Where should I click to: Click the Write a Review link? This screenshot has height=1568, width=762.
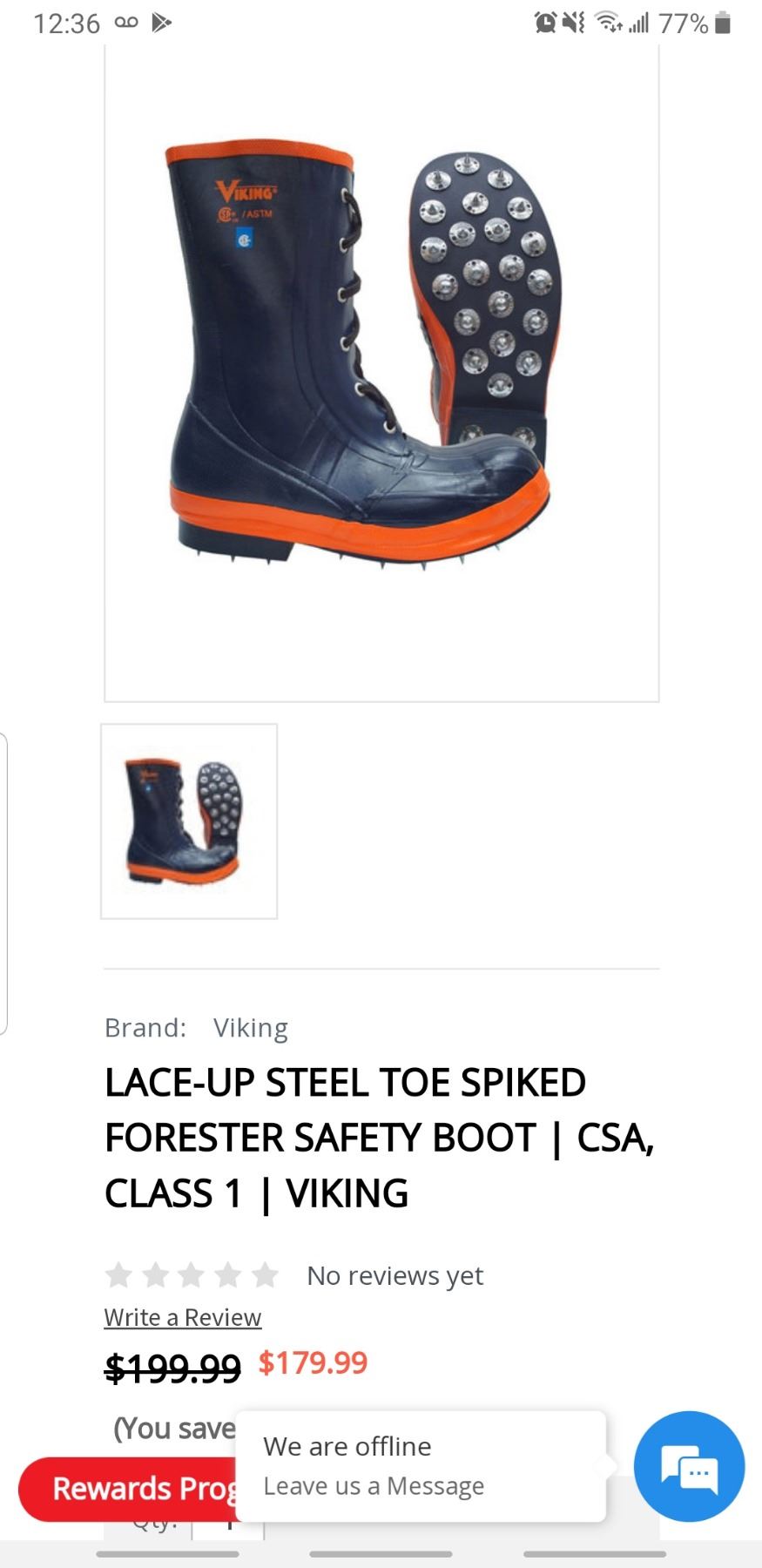[183, 1317]
